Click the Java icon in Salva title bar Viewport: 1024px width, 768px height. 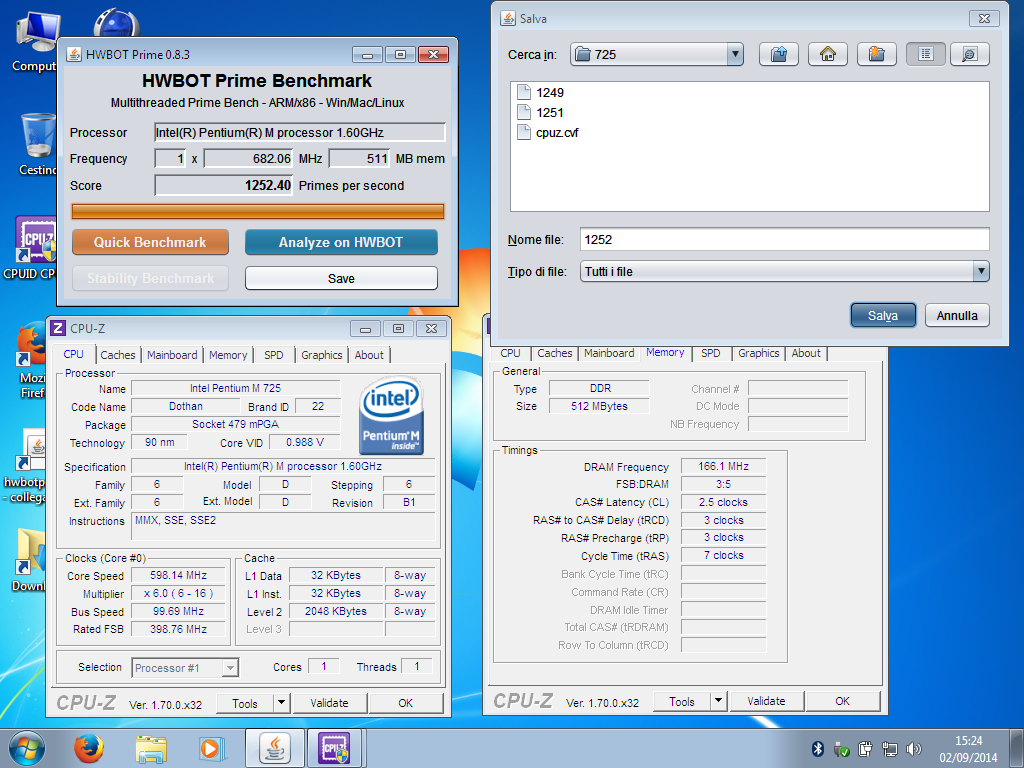pyautogui.click(x=507, y=18)
